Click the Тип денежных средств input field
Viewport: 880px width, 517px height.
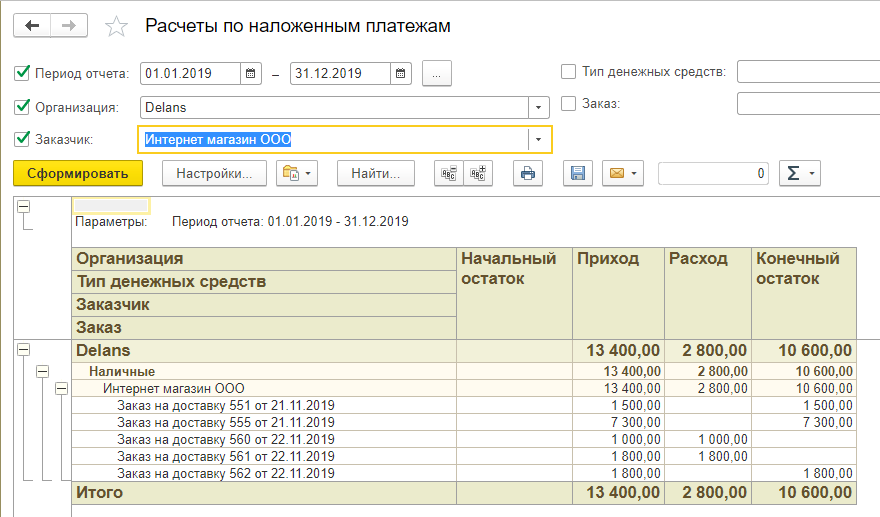tap(809, 72)
